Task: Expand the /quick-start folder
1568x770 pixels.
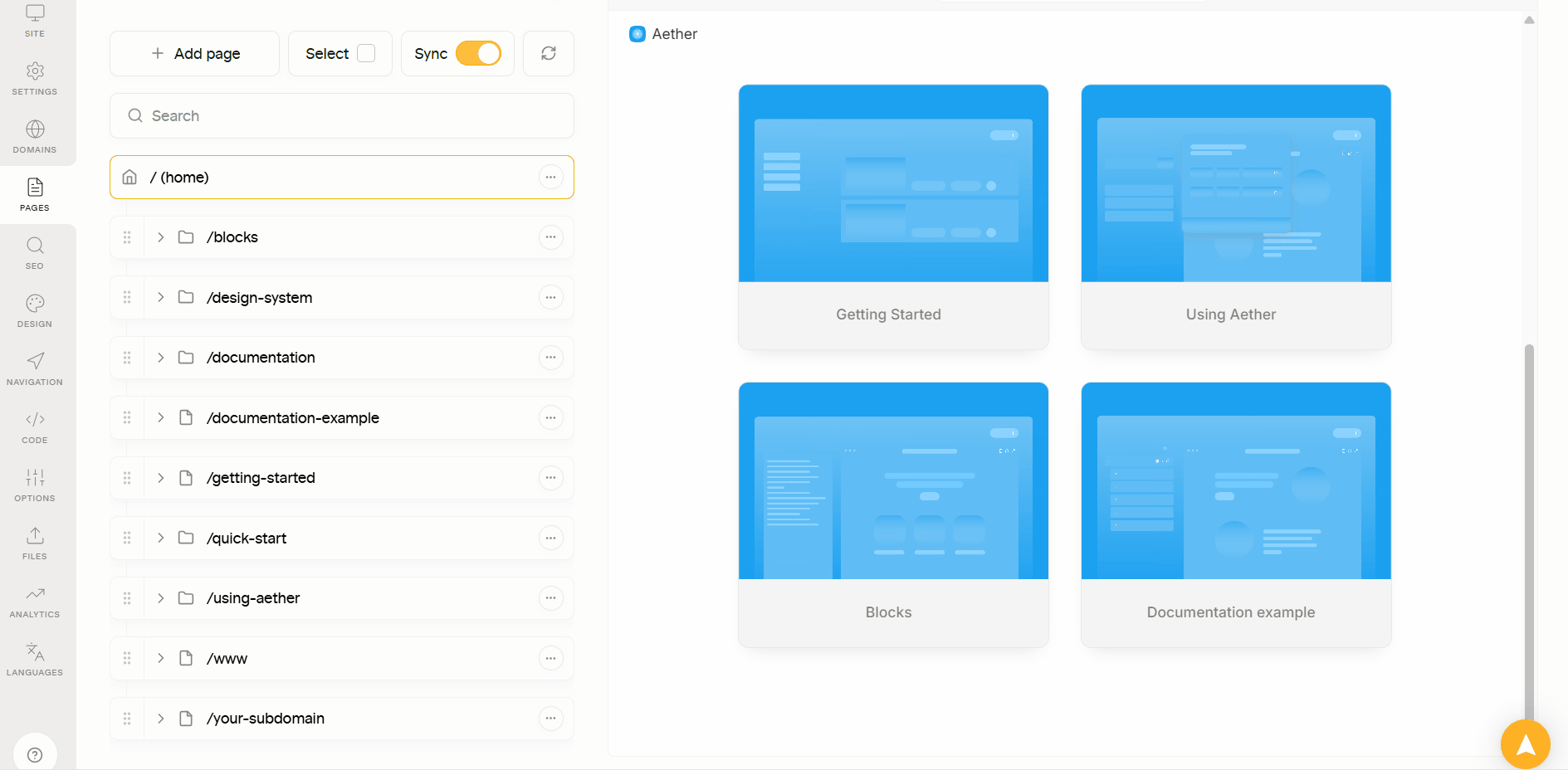Action: click(161, 538)
